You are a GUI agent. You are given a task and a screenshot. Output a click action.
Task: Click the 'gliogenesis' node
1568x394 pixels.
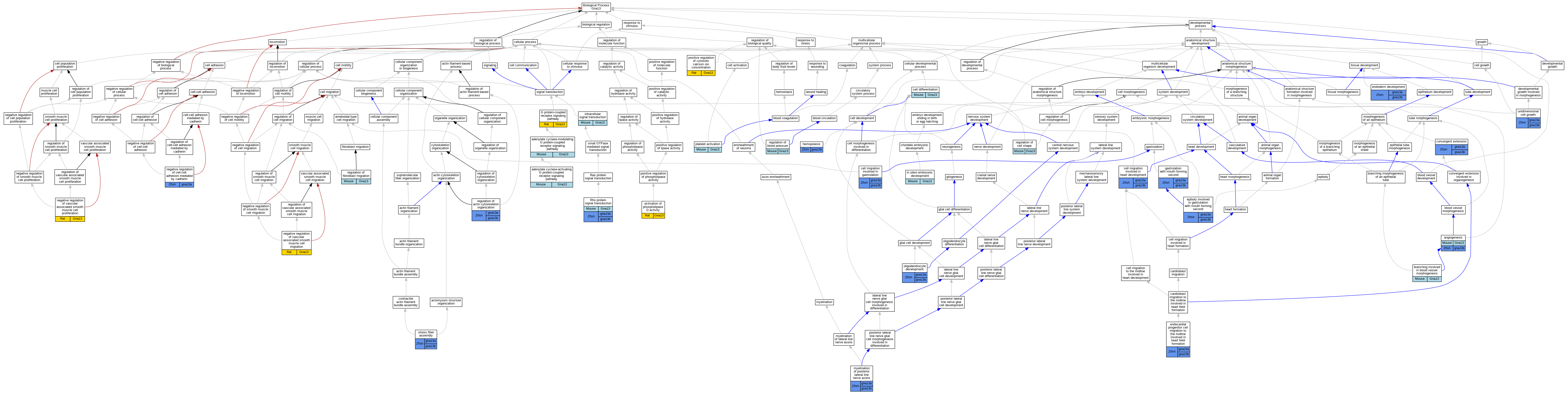[954, 177]
